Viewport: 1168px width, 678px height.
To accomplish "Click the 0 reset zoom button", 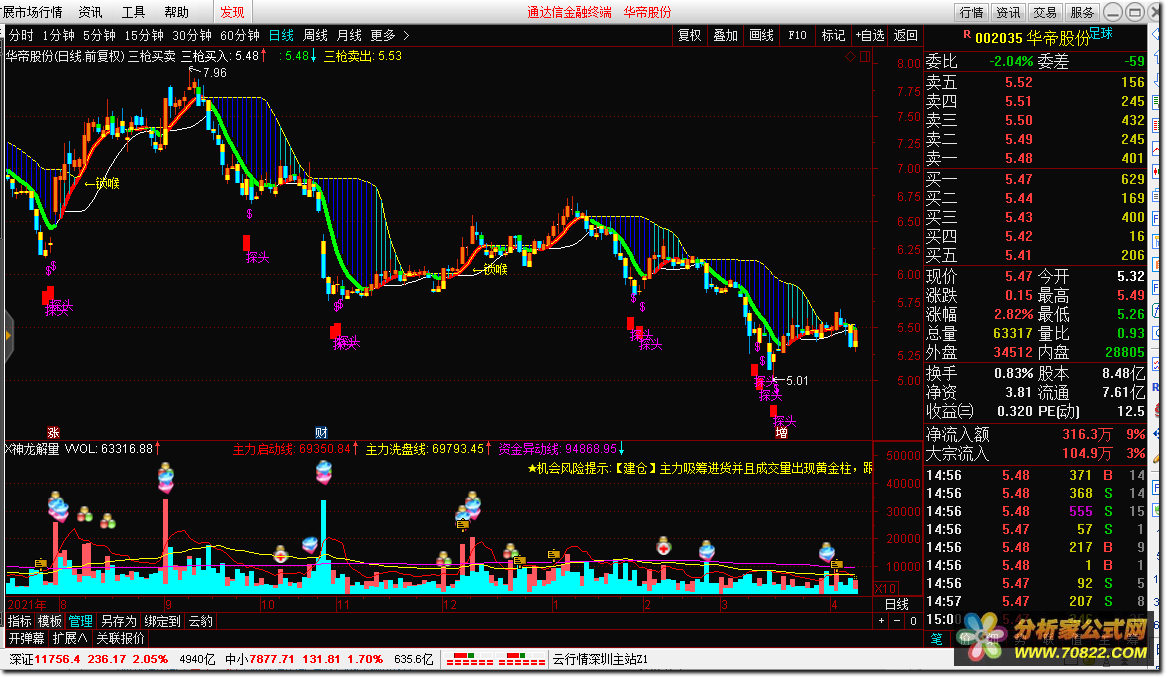I will [912, 621].
